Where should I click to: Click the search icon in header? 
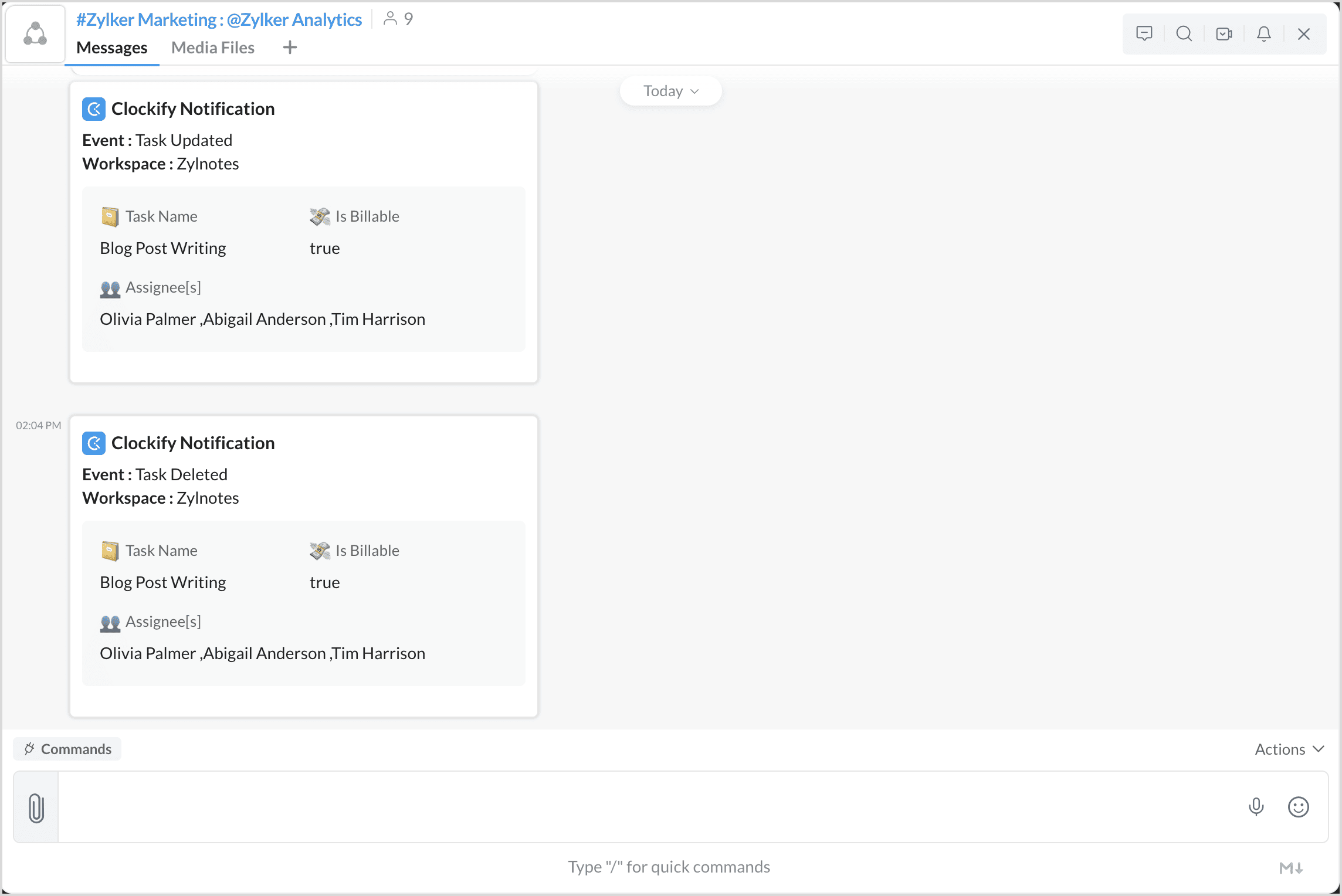[x=1184, y=34]
